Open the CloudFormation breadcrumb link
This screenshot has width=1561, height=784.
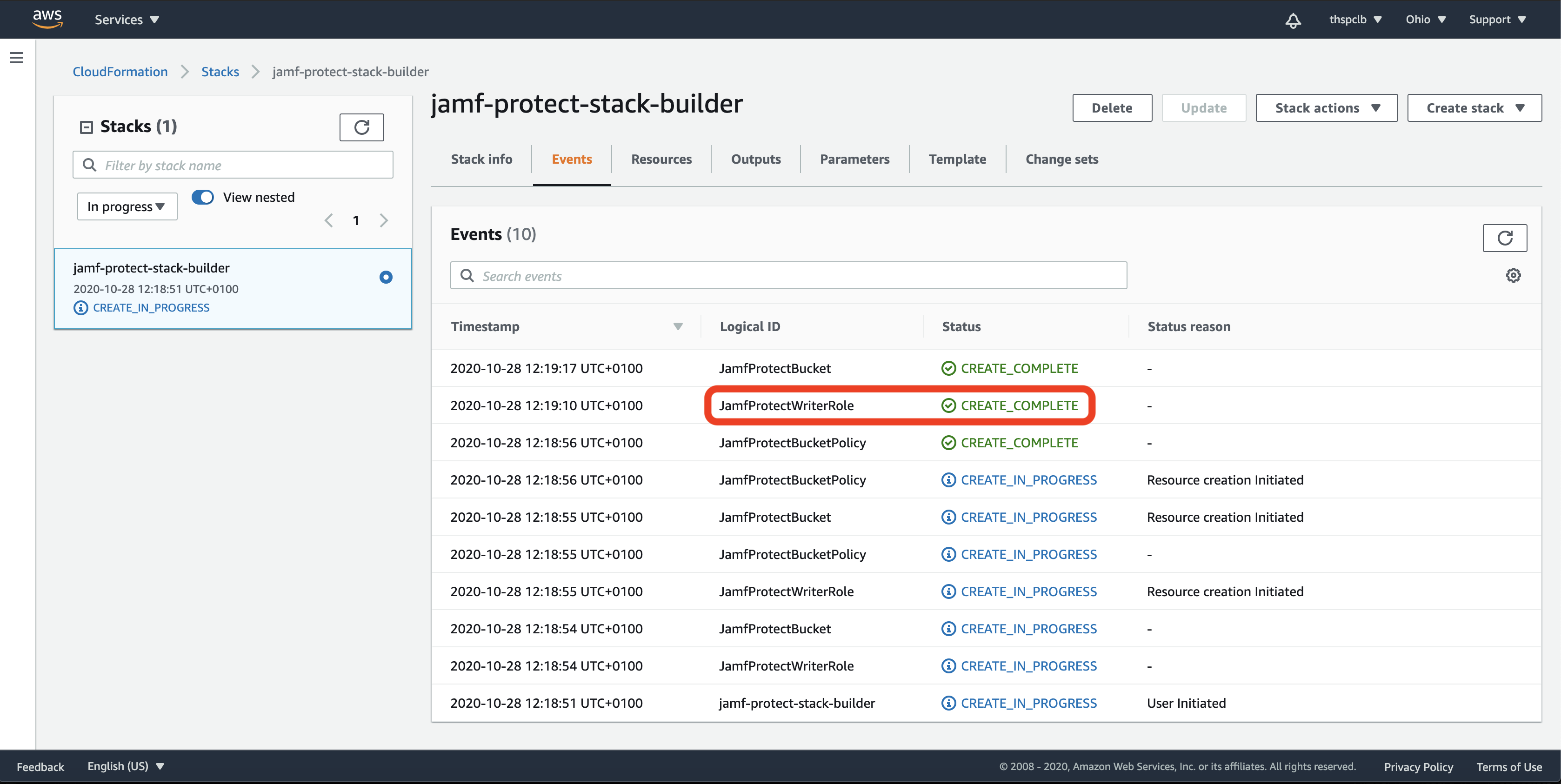120,72
